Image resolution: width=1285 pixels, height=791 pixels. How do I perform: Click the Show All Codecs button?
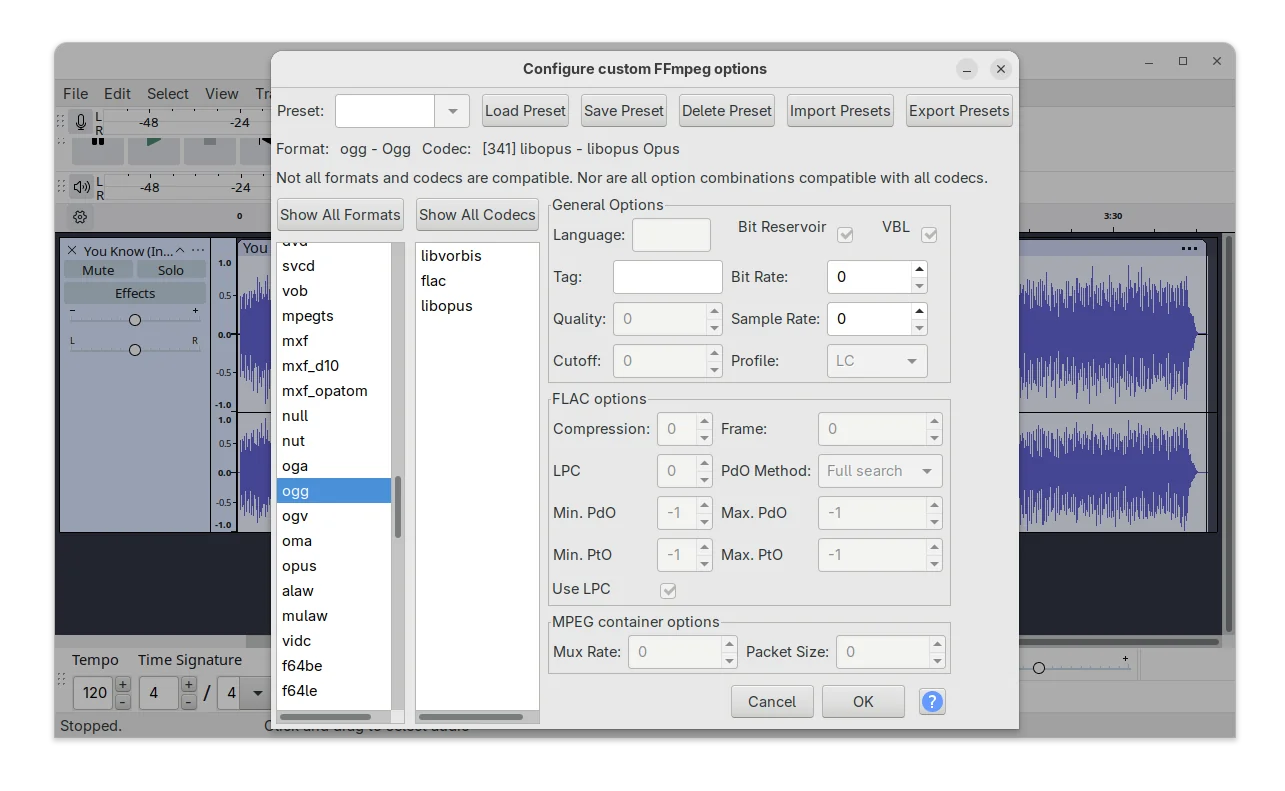477,215
